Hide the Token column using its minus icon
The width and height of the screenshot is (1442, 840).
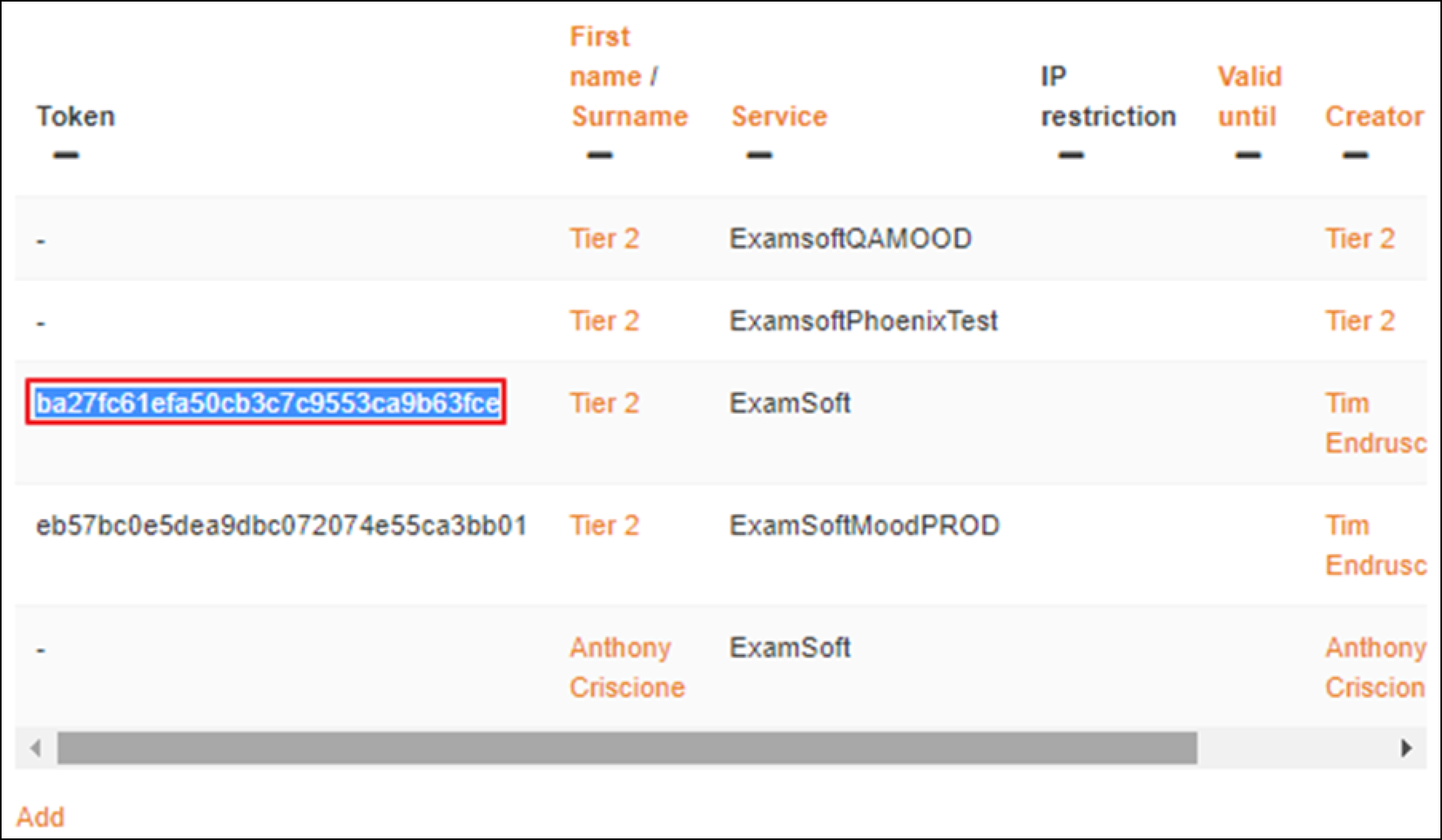66,155
